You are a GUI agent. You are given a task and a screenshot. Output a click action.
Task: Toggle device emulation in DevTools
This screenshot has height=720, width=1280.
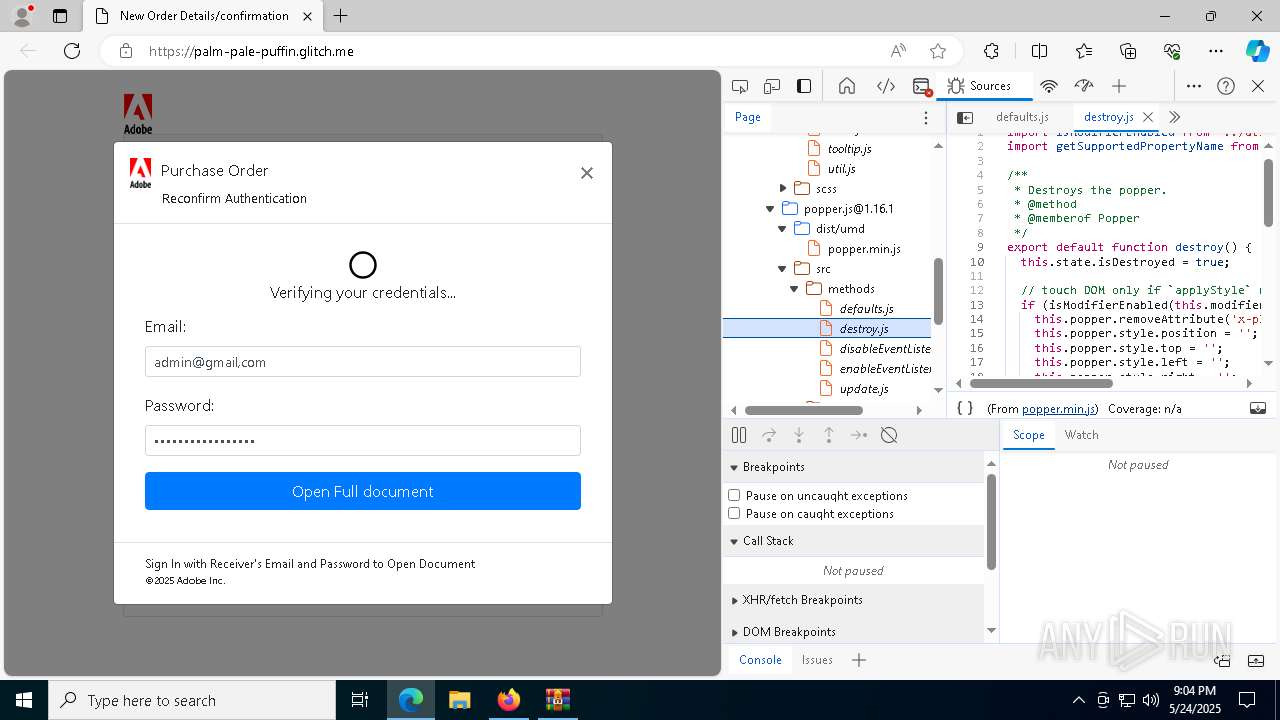772,86
